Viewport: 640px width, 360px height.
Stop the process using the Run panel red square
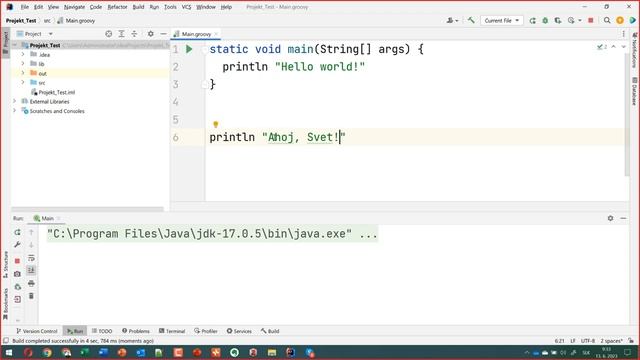pyautogui.click(x=17, y=261)
